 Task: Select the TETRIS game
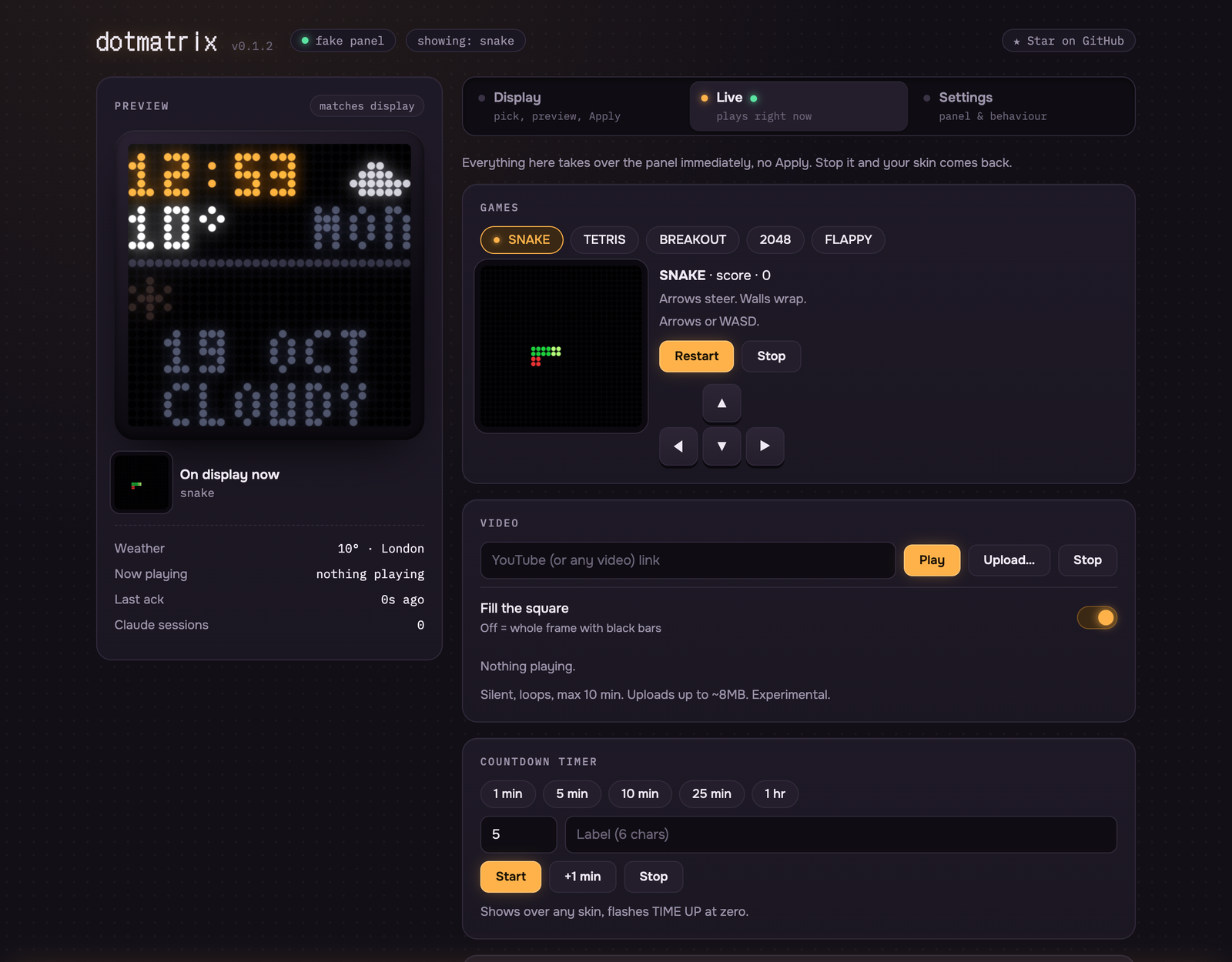point(604,240)
